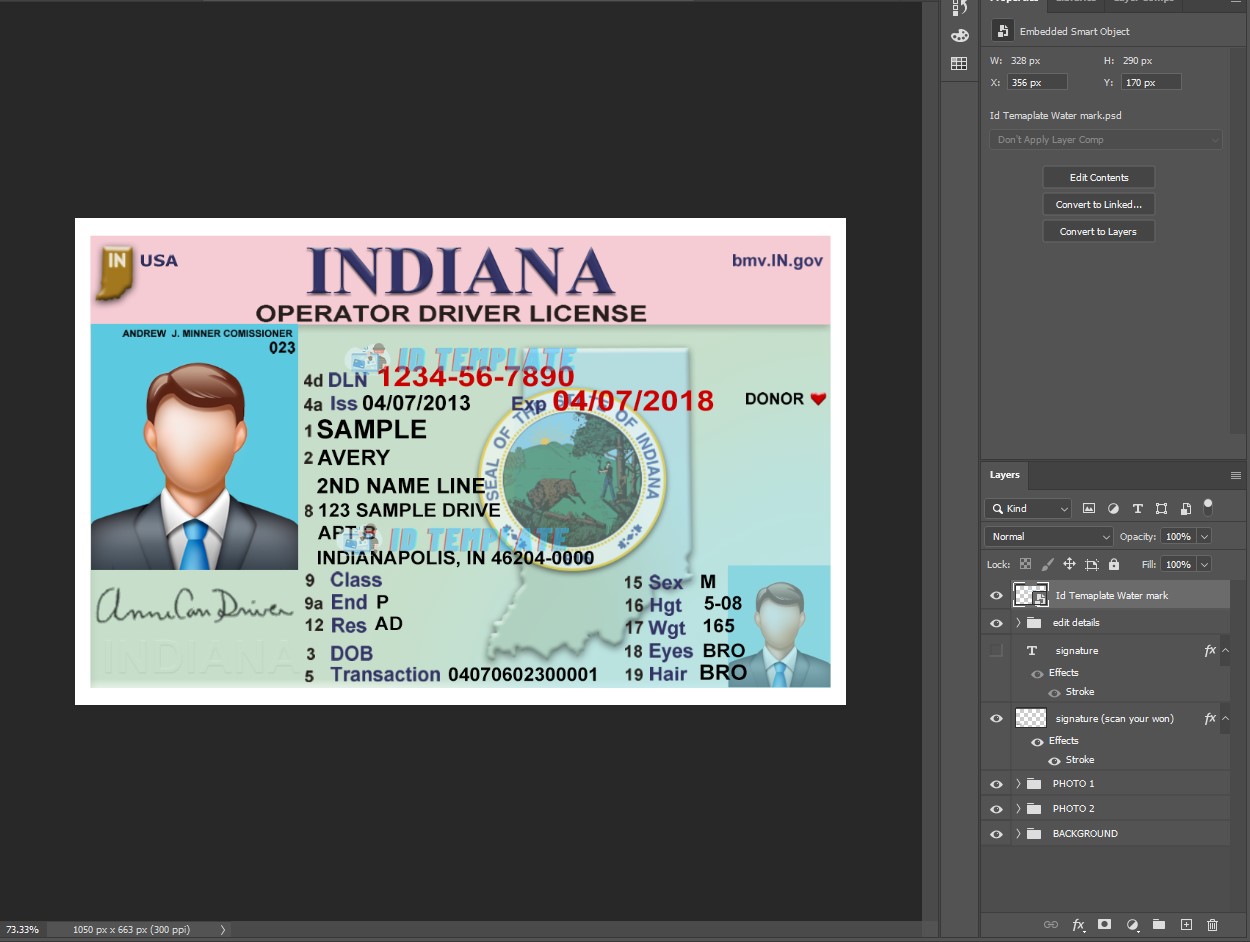Viewport: 1250px width, 942px height.
Task: Lock image pixels with brush icon
Action: pos(1047,564)
